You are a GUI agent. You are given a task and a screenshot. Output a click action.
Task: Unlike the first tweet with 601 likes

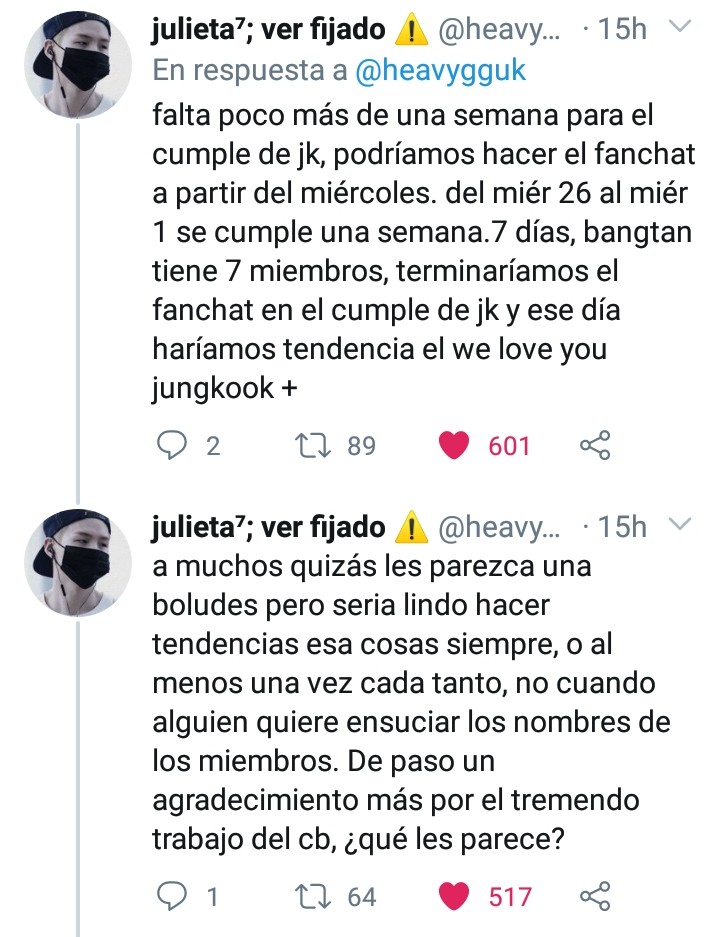(x=456, y=445)
